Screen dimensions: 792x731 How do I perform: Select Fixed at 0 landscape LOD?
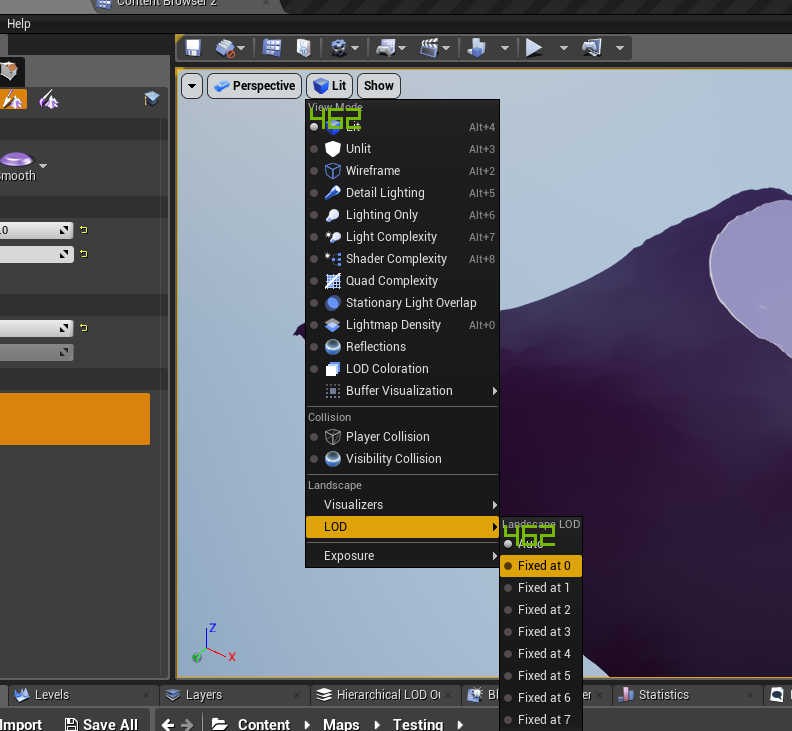(540, 566)
